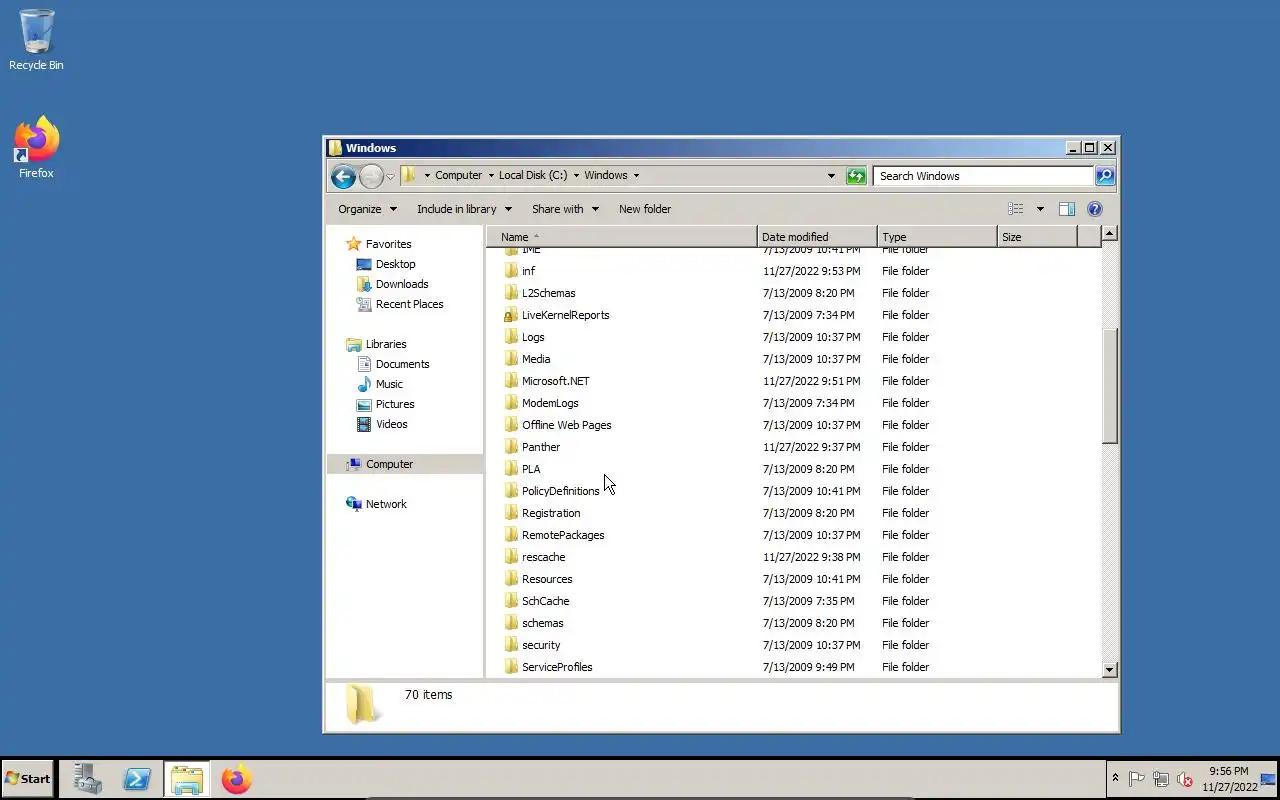The width and height of the screenshot is (1280, 800).
Task: Select the ServiceProfiles folder
Action: (x=557, y=667)
